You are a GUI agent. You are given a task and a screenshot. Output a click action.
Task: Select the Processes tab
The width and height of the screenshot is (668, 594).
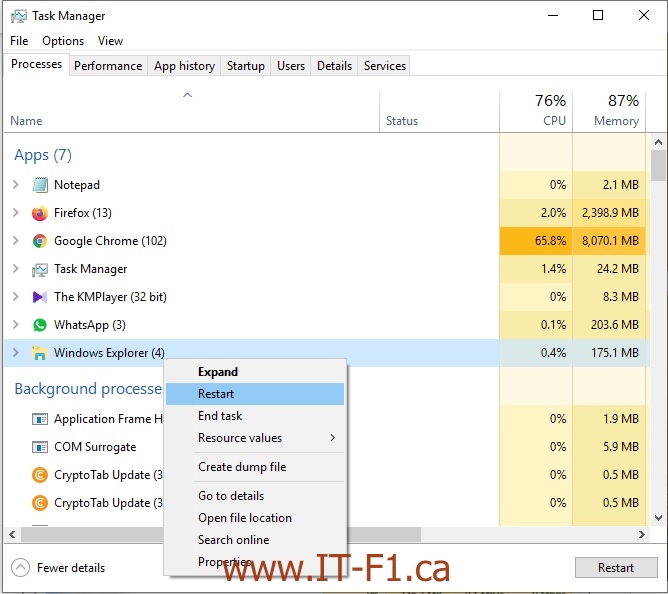click(x=37, y=64)
